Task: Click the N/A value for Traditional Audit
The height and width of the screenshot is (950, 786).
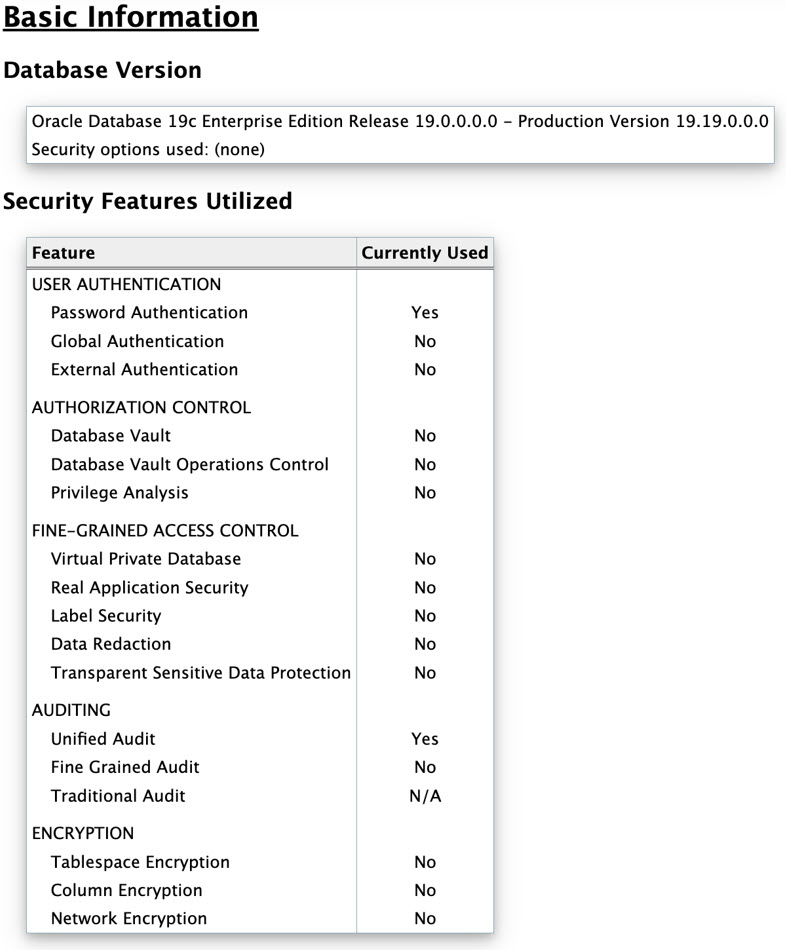Action: (425, 796)
